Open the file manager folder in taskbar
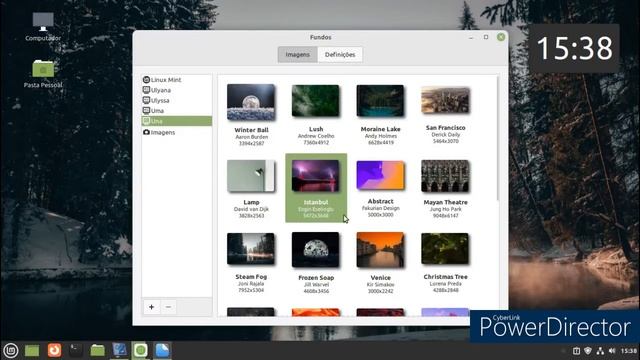This screenshot has height=360, width=640. 98,350
